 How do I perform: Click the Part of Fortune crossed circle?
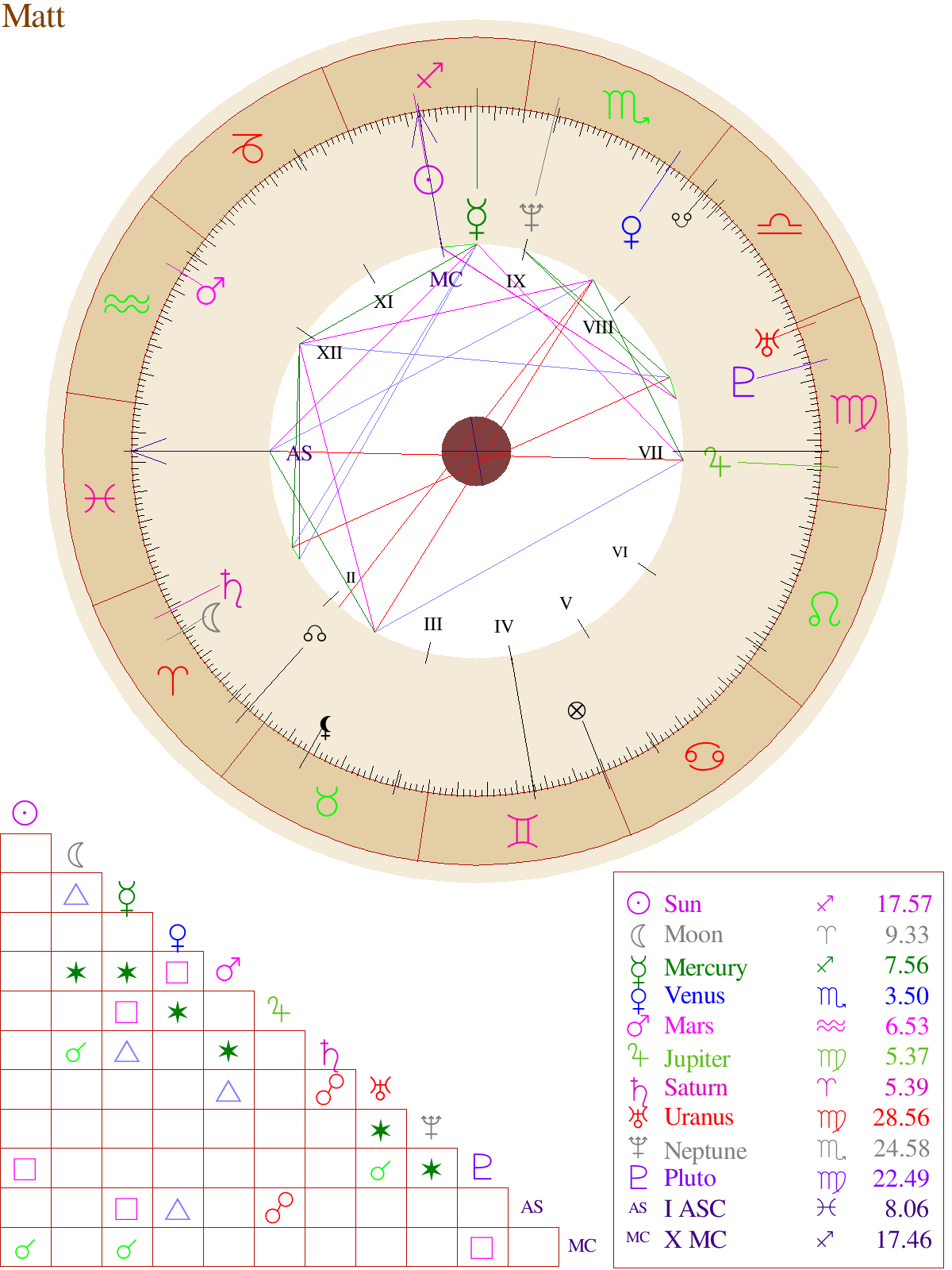[577, 710]
